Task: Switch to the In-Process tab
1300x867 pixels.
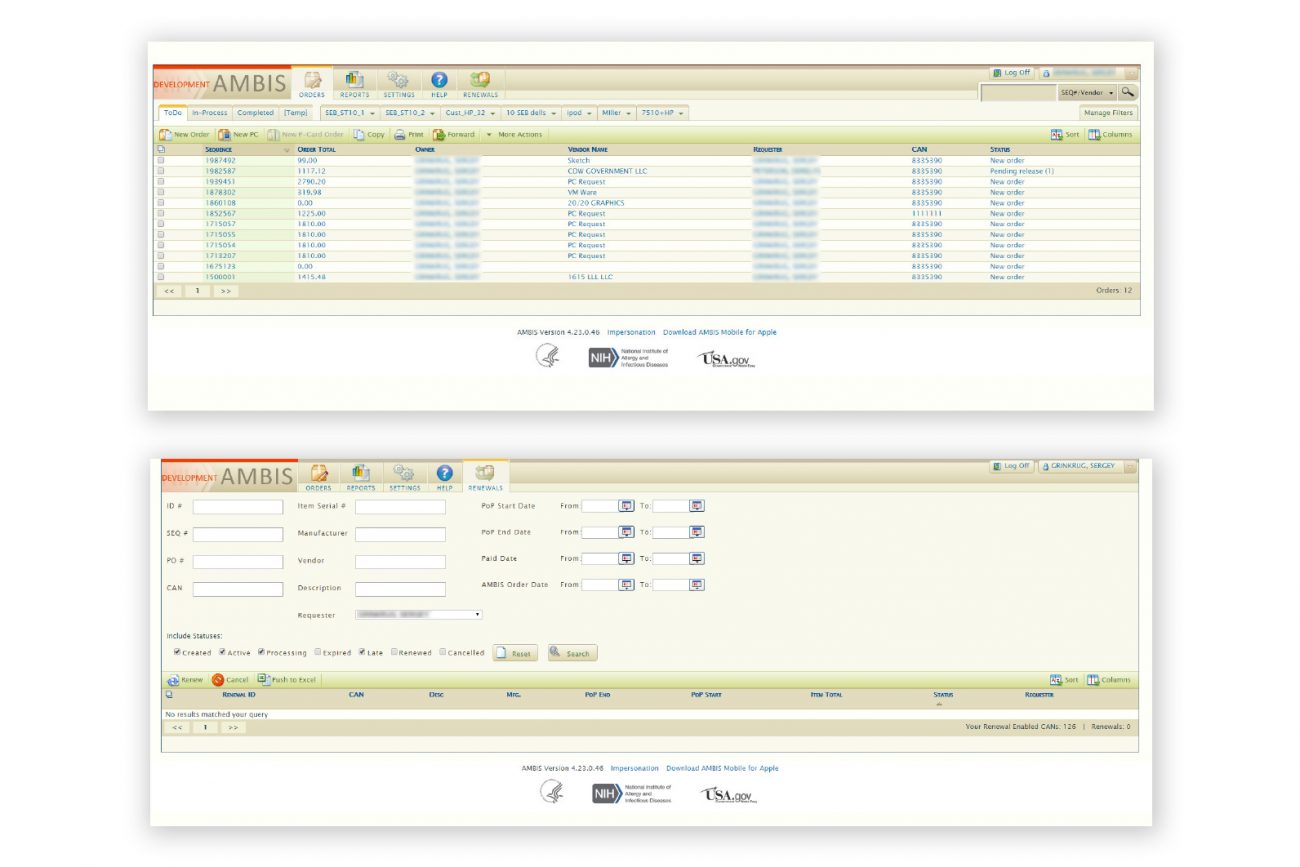Action: coord(210,113)
